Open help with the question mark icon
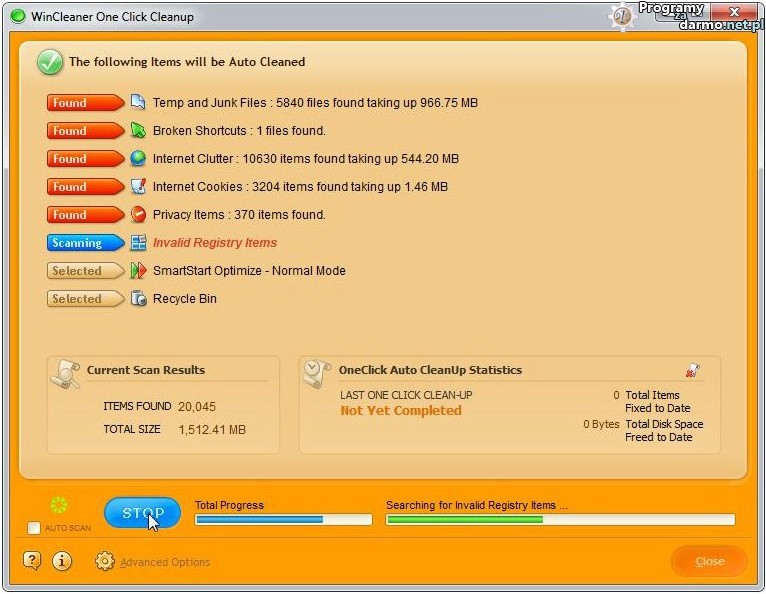The image size is (766, 594). point(32,561)
